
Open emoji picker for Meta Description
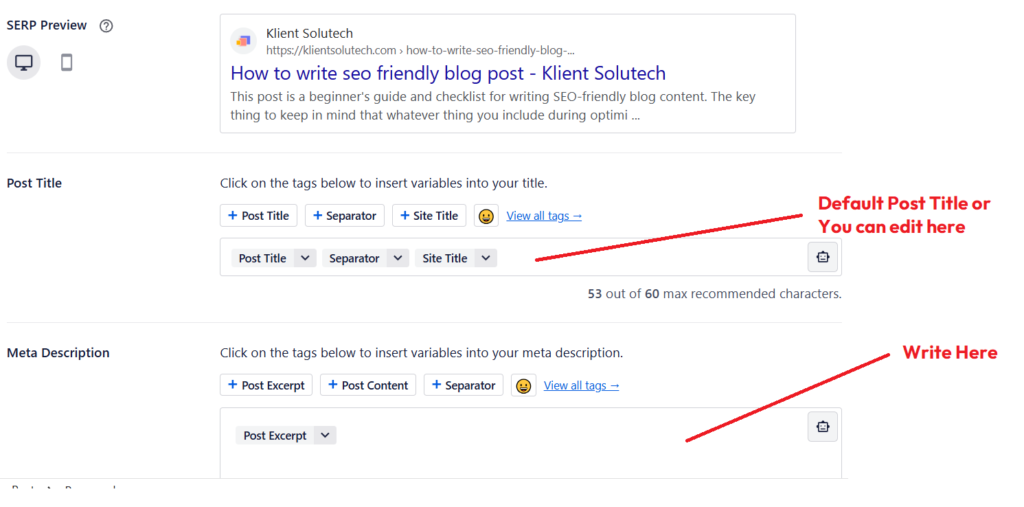click(x=523, y=385)
